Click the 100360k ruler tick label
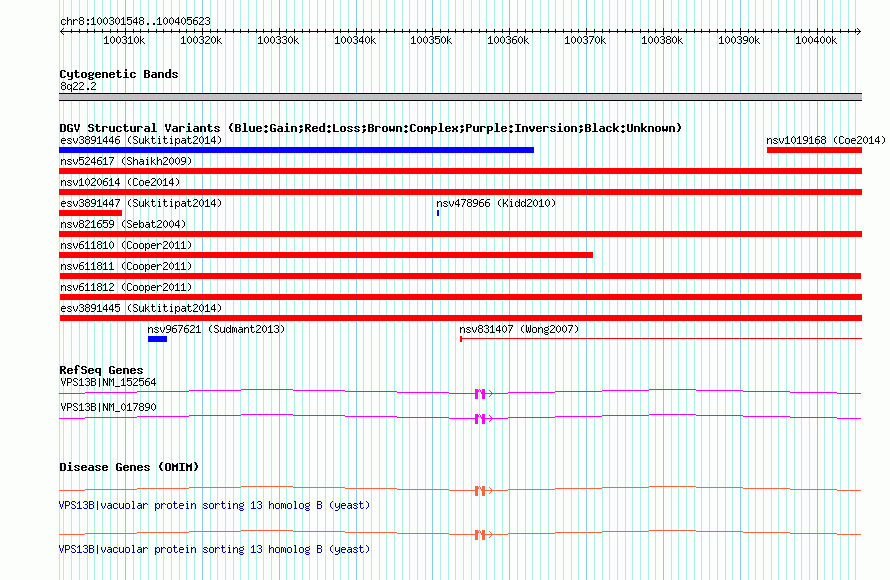 pos(508,40)
